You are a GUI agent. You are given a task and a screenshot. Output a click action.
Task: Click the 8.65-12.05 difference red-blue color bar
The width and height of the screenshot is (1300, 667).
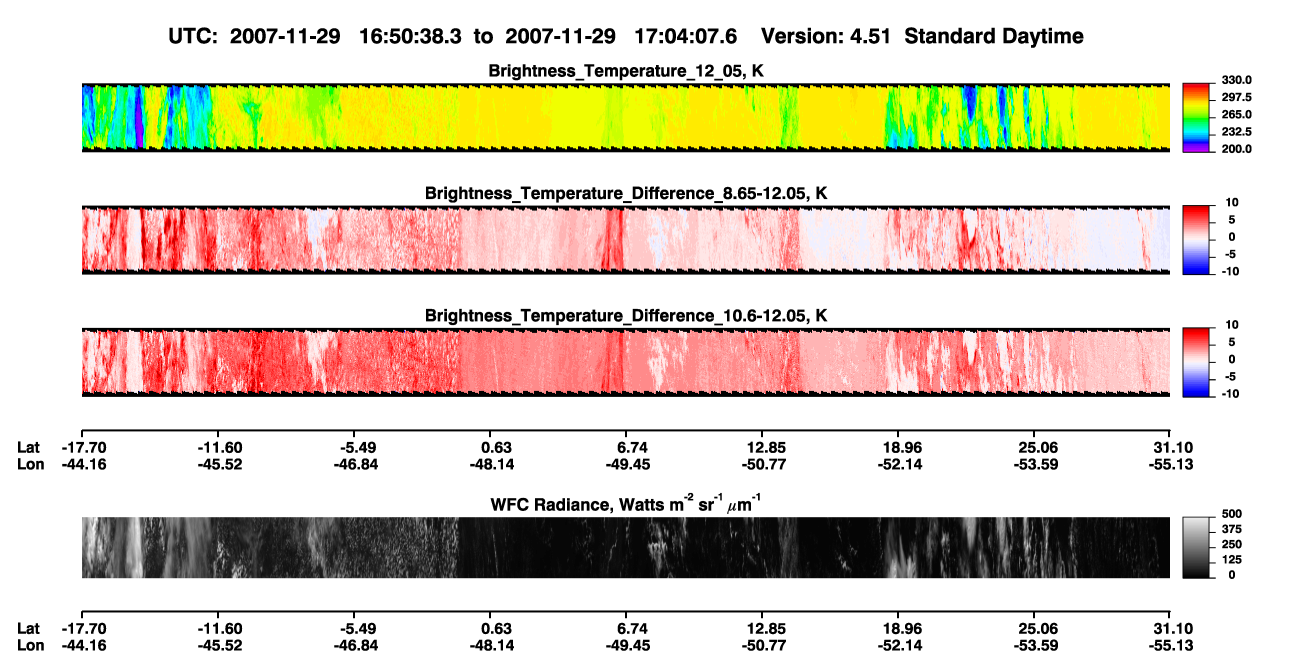(1196, 240)
